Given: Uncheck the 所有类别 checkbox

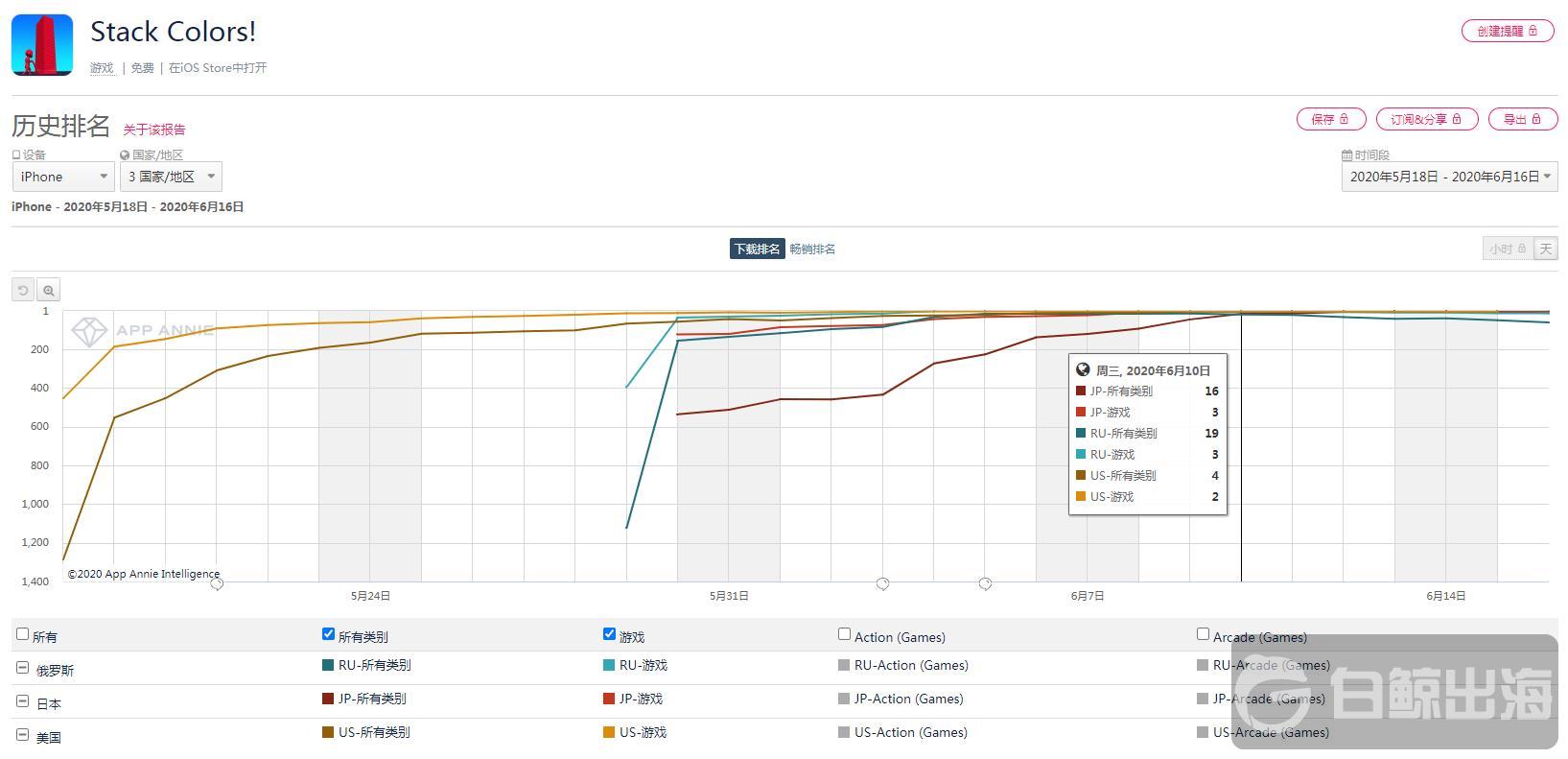Looking at the screenshot, I should tap(328, 634).
